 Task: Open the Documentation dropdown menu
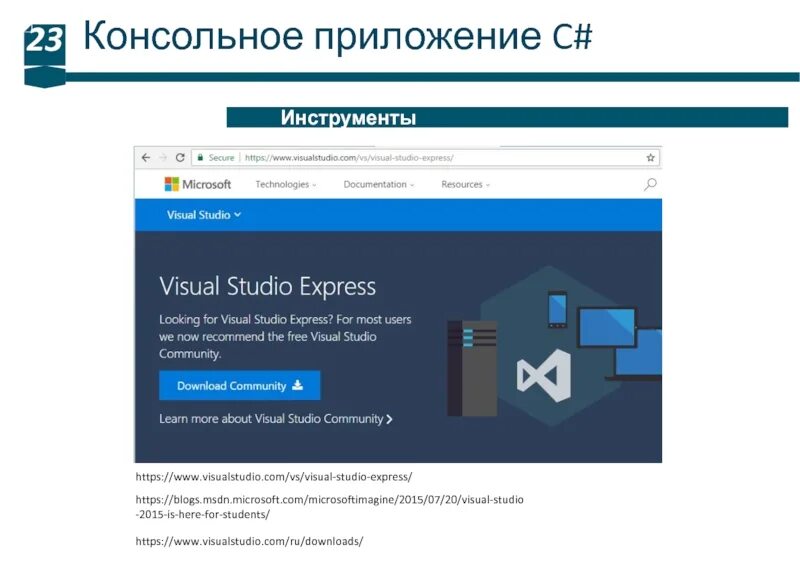(x=379, y=184)
